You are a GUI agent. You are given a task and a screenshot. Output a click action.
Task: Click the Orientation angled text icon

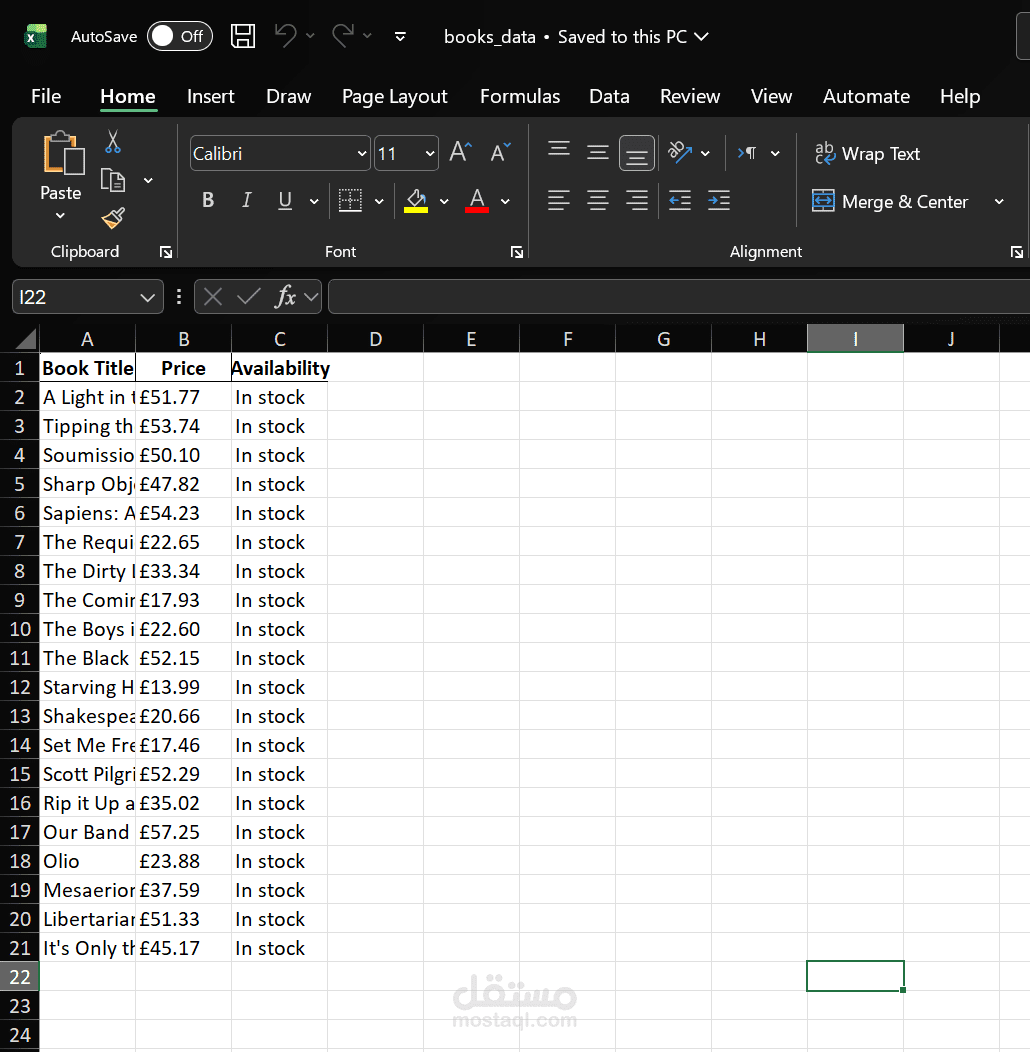[680, 152]
